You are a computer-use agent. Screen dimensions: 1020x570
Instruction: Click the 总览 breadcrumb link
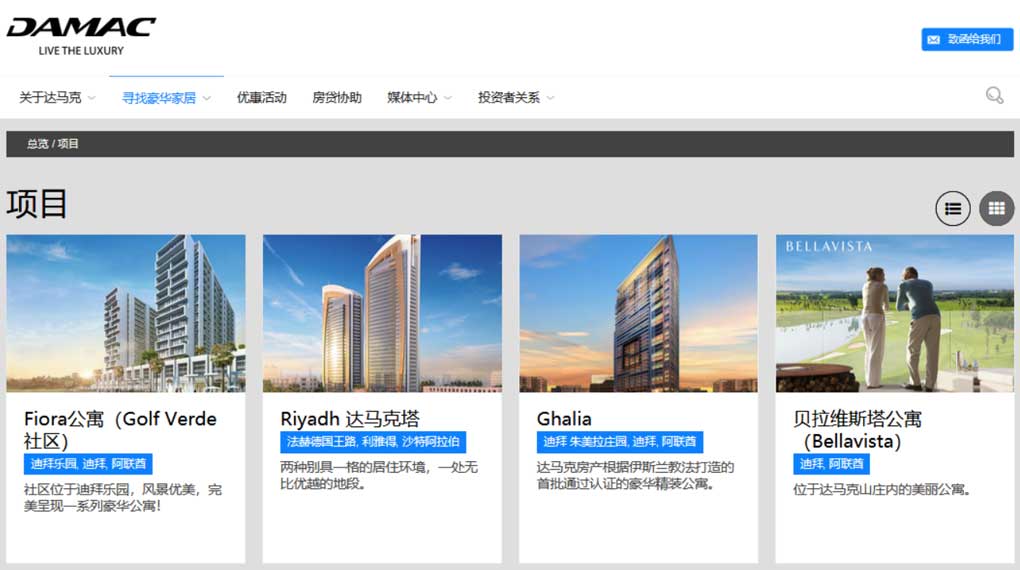click(37, 144)
